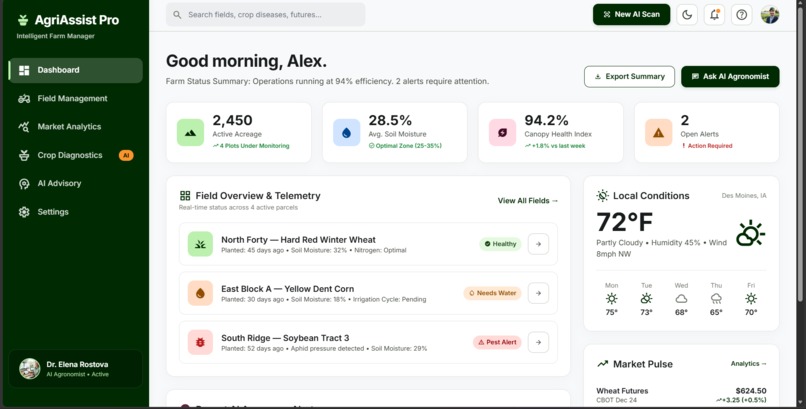Click the Healthy status badge

[x=500, y=244]
